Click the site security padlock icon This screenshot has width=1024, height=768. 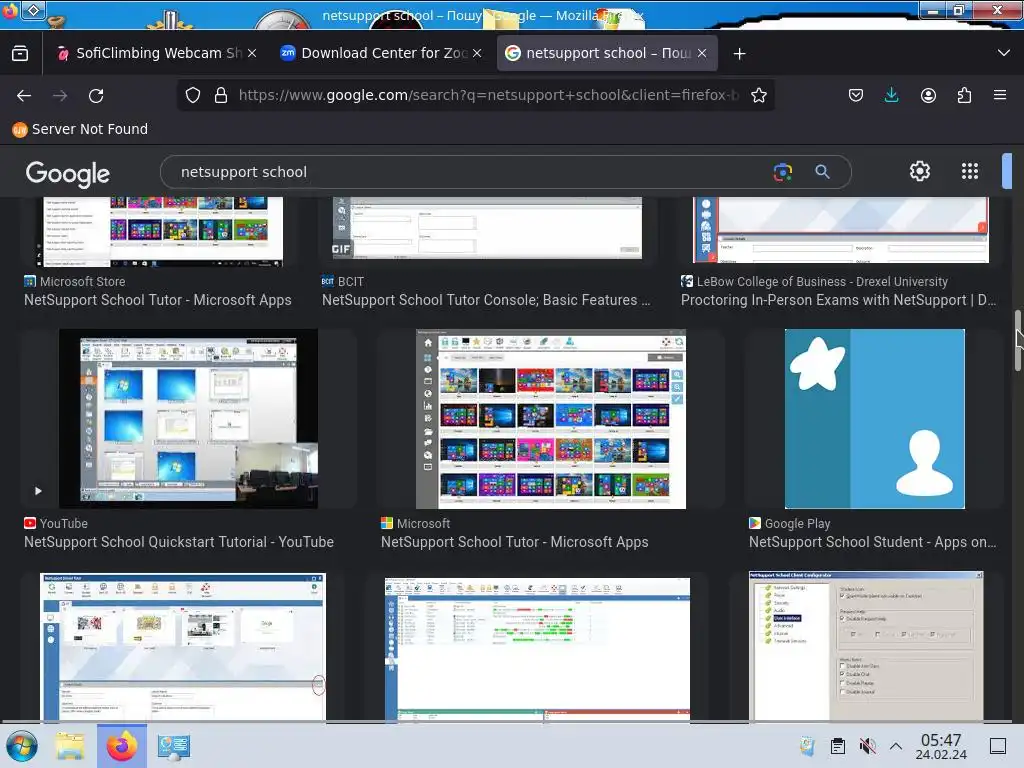(x=221, y=95)
